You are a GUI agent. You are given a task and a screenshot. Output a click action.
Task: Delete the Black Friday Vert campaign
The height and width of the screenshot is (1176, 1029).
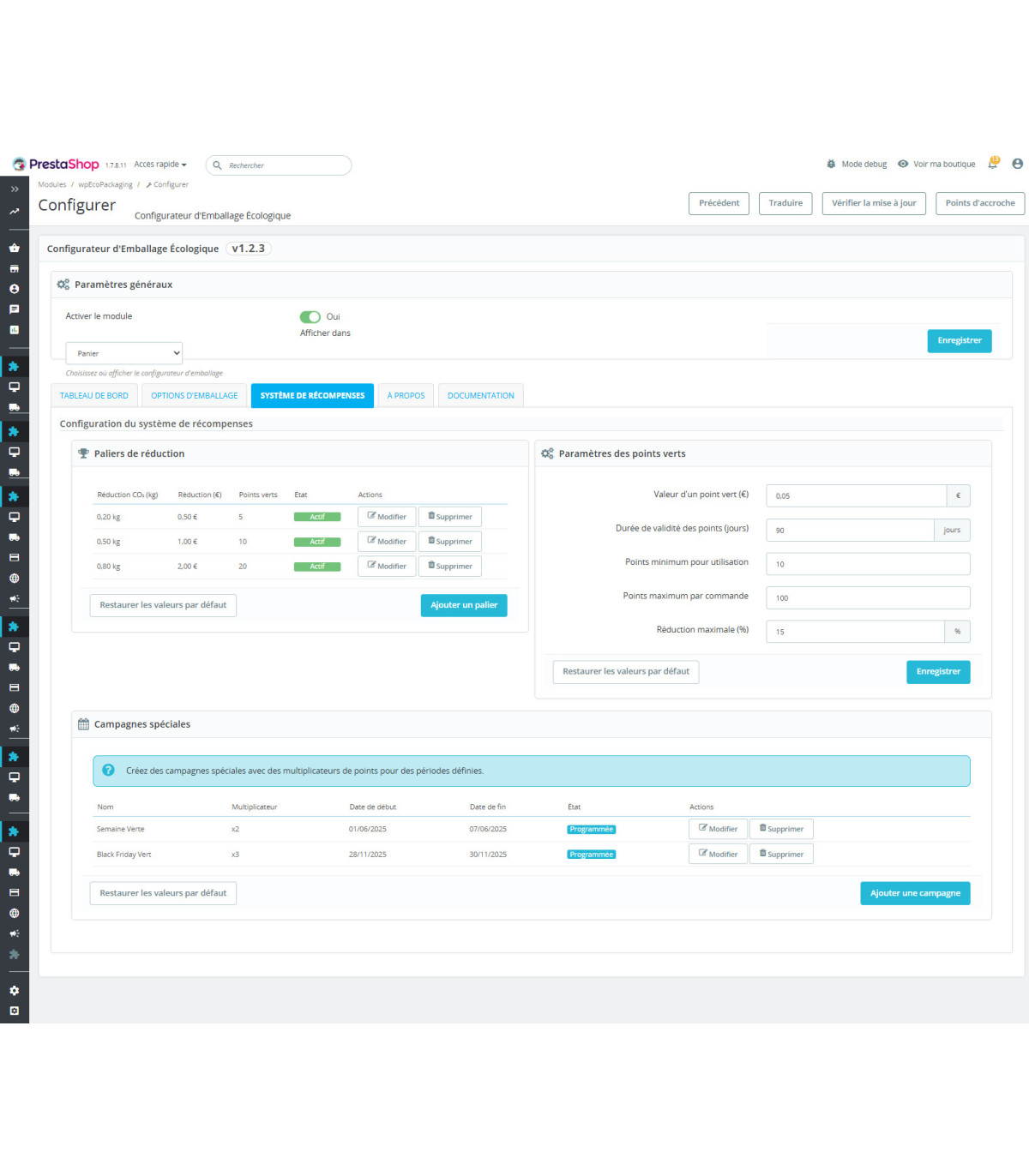click(x=781, y=855)
